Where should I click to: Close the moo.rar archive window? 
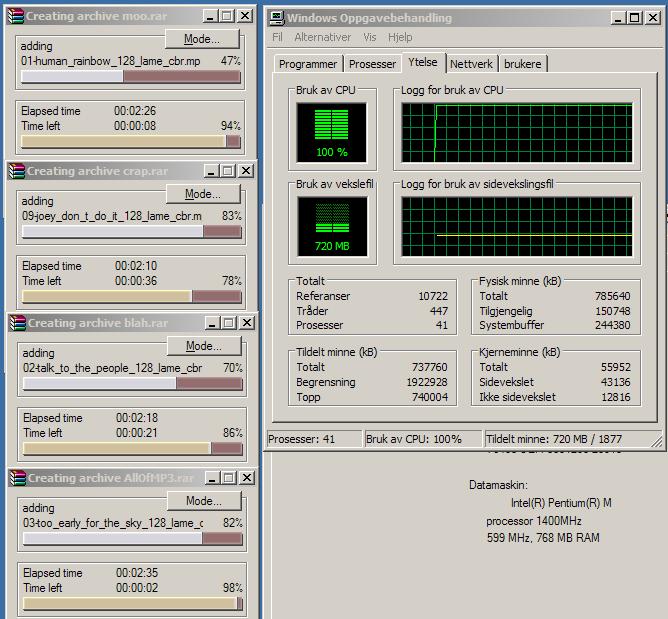pos(245,16)
